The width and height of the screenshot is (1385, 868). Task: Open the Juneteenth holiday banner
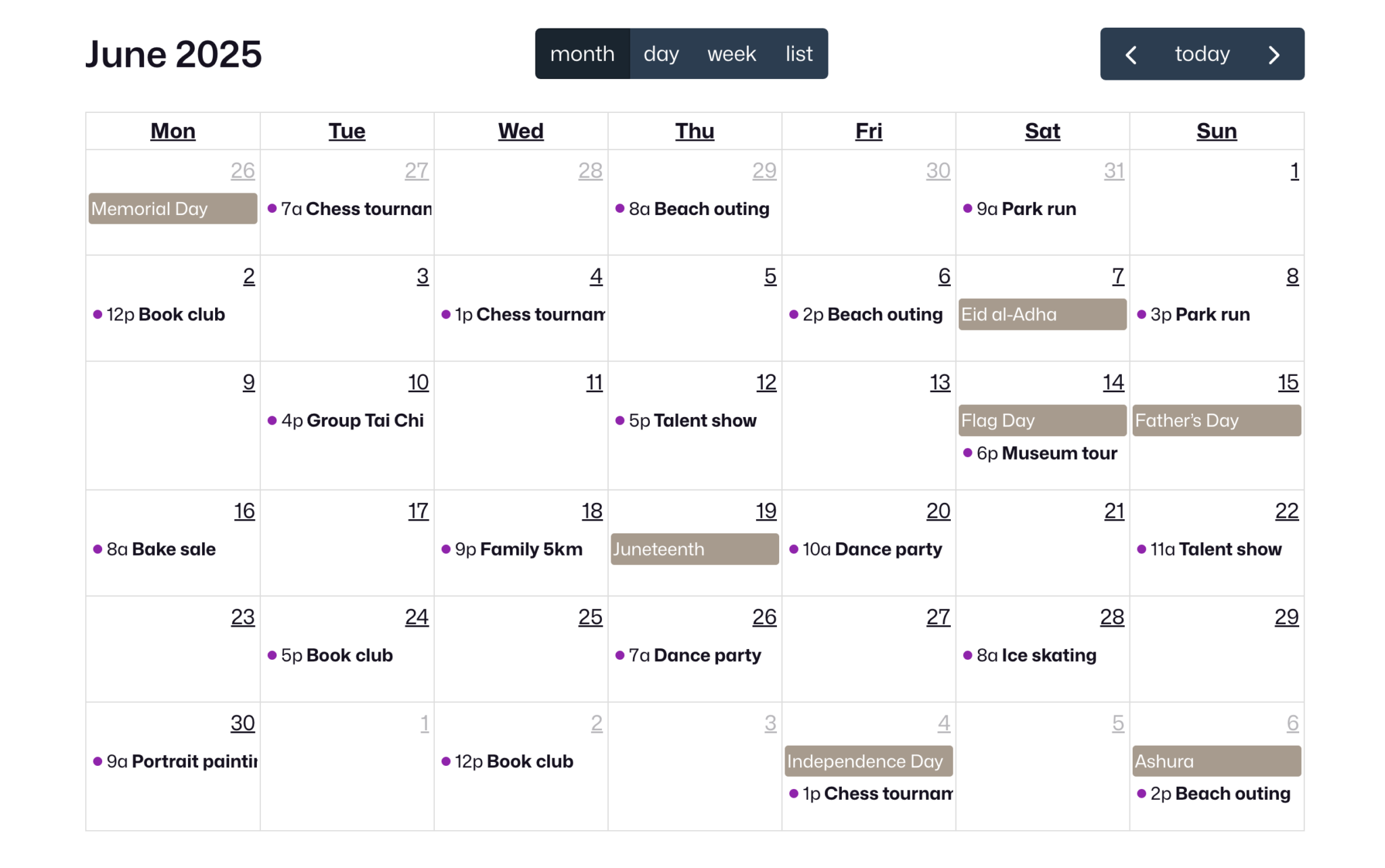695,549
